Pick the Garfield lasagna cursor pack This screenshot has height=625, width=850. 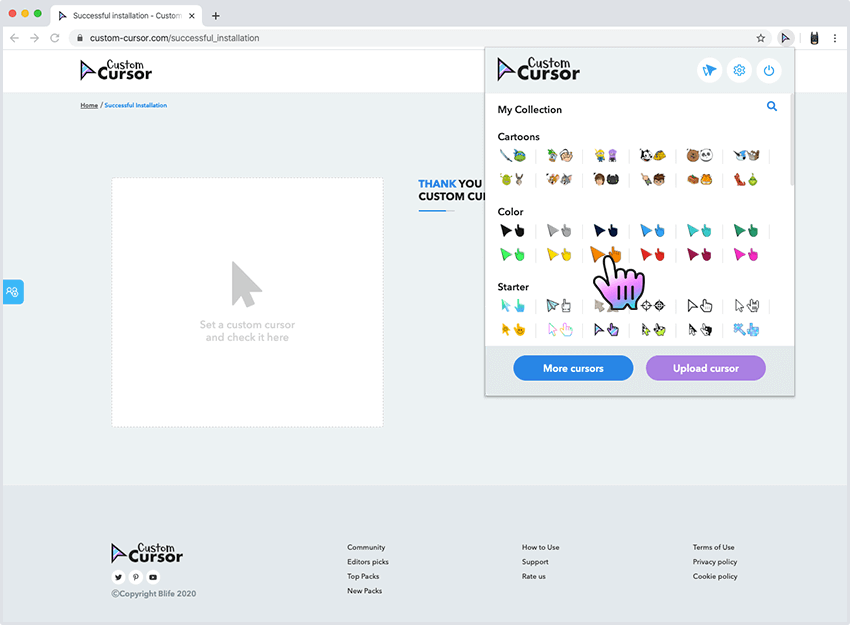699,179
